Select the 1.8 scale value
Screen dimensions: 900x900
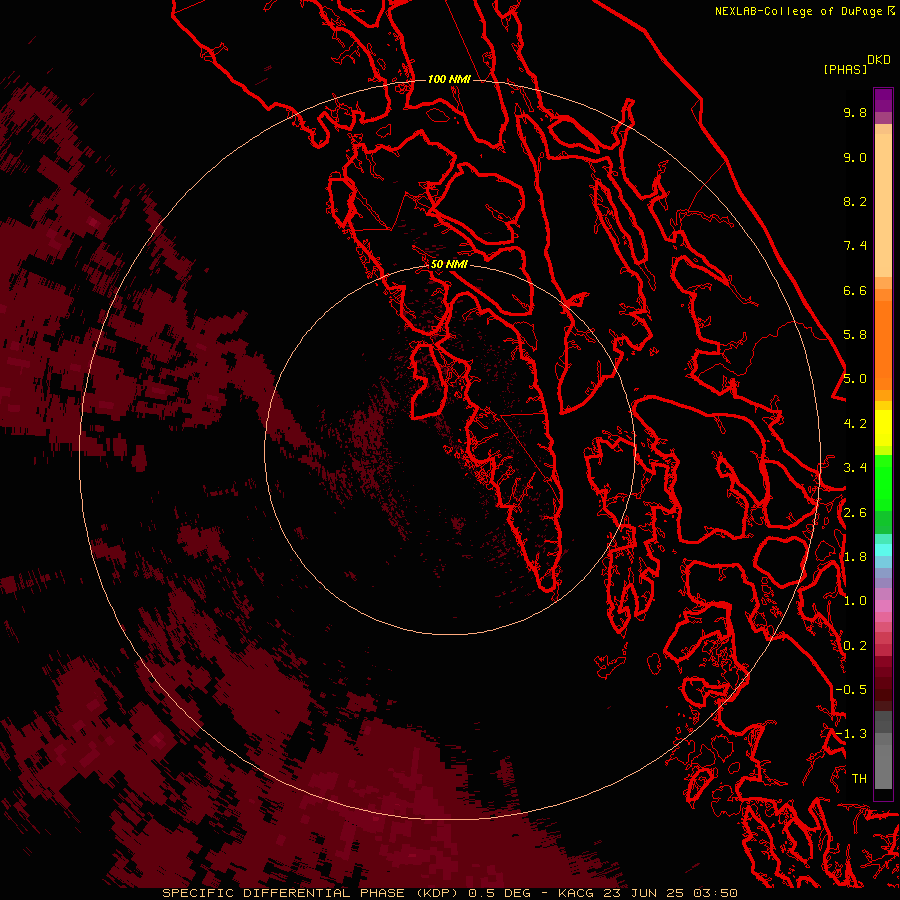[x=855, y=557]
